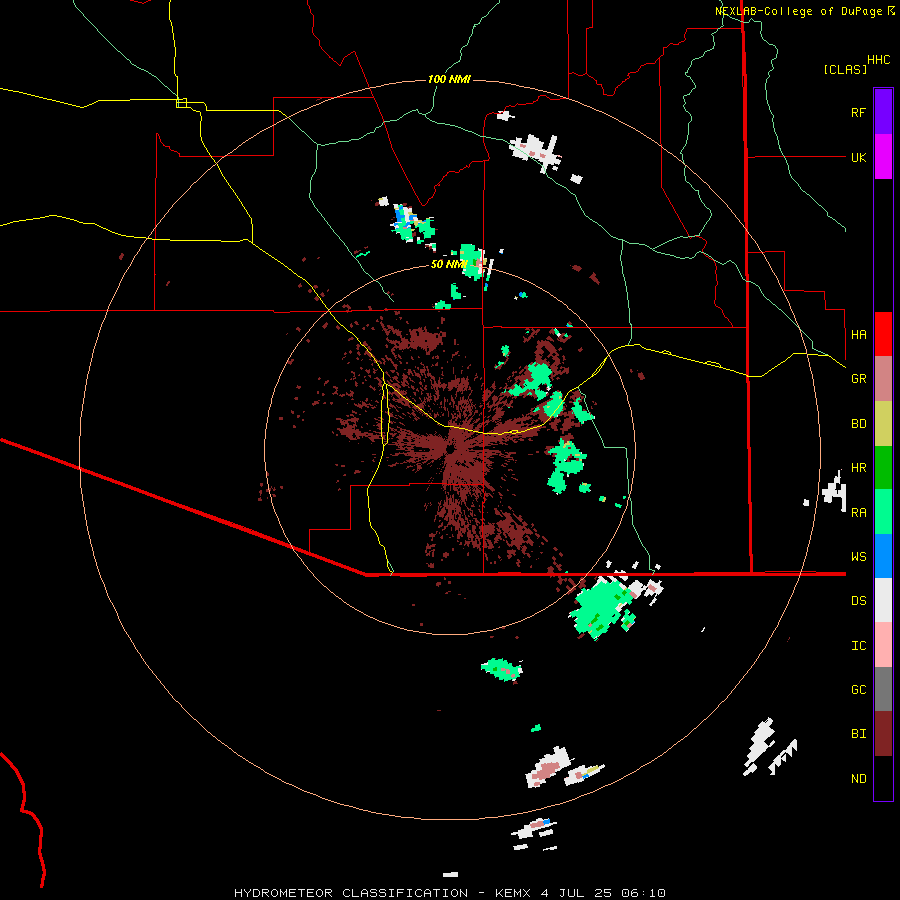Click the RF purple legend swatch
The width and height of the screenshot is (900, 900).
[x=883, y=112]
